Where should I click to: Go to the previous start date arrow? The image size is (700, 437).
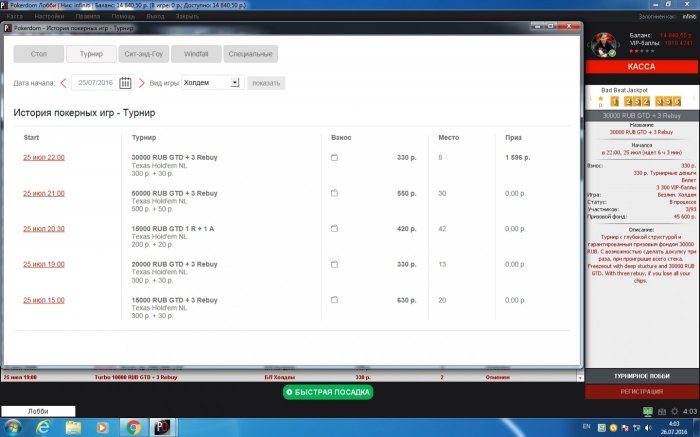pyautogui.click(x=63, y=83)
